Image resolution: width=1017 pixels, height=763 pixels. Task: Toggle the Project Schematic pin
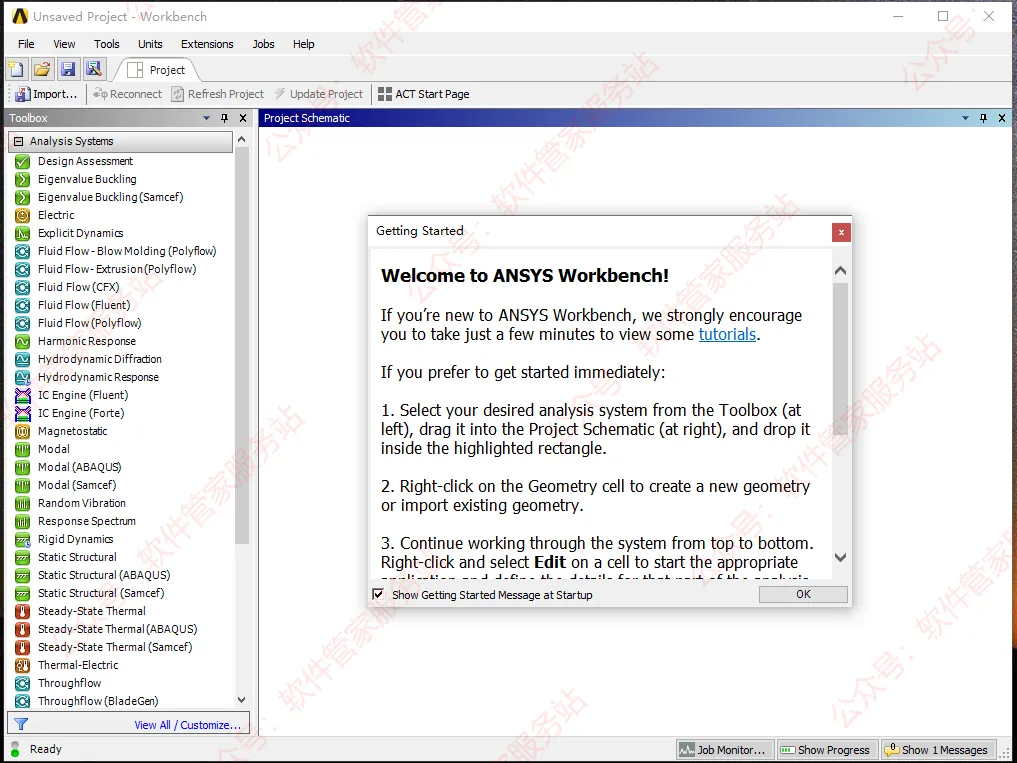(x=983, y=118)
